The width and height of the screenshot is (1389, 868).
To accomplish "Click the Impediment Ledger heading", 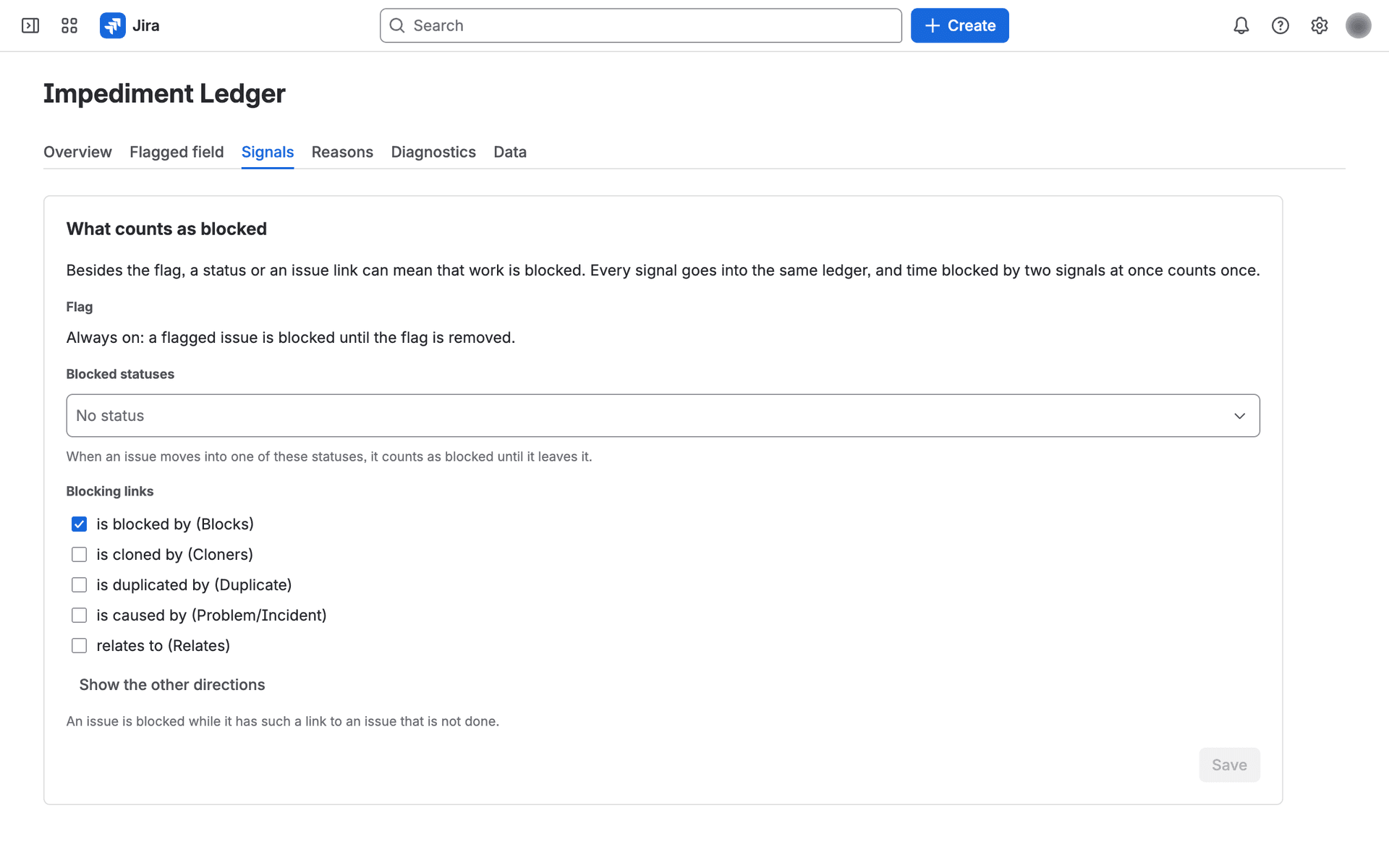I will 164,94.
